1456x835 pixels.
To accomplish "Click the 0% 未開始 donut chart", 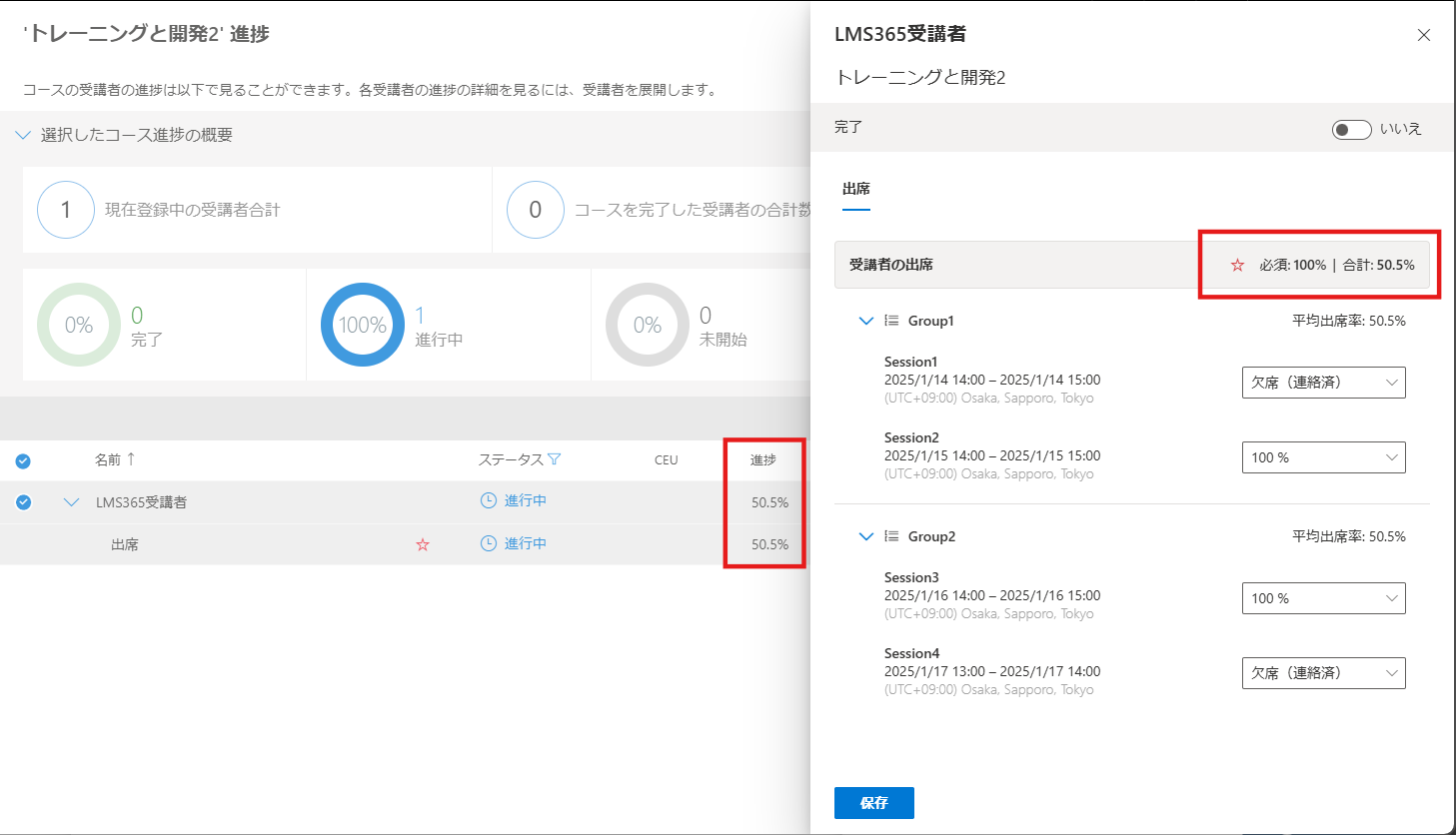I will click(x=648, y=325).
